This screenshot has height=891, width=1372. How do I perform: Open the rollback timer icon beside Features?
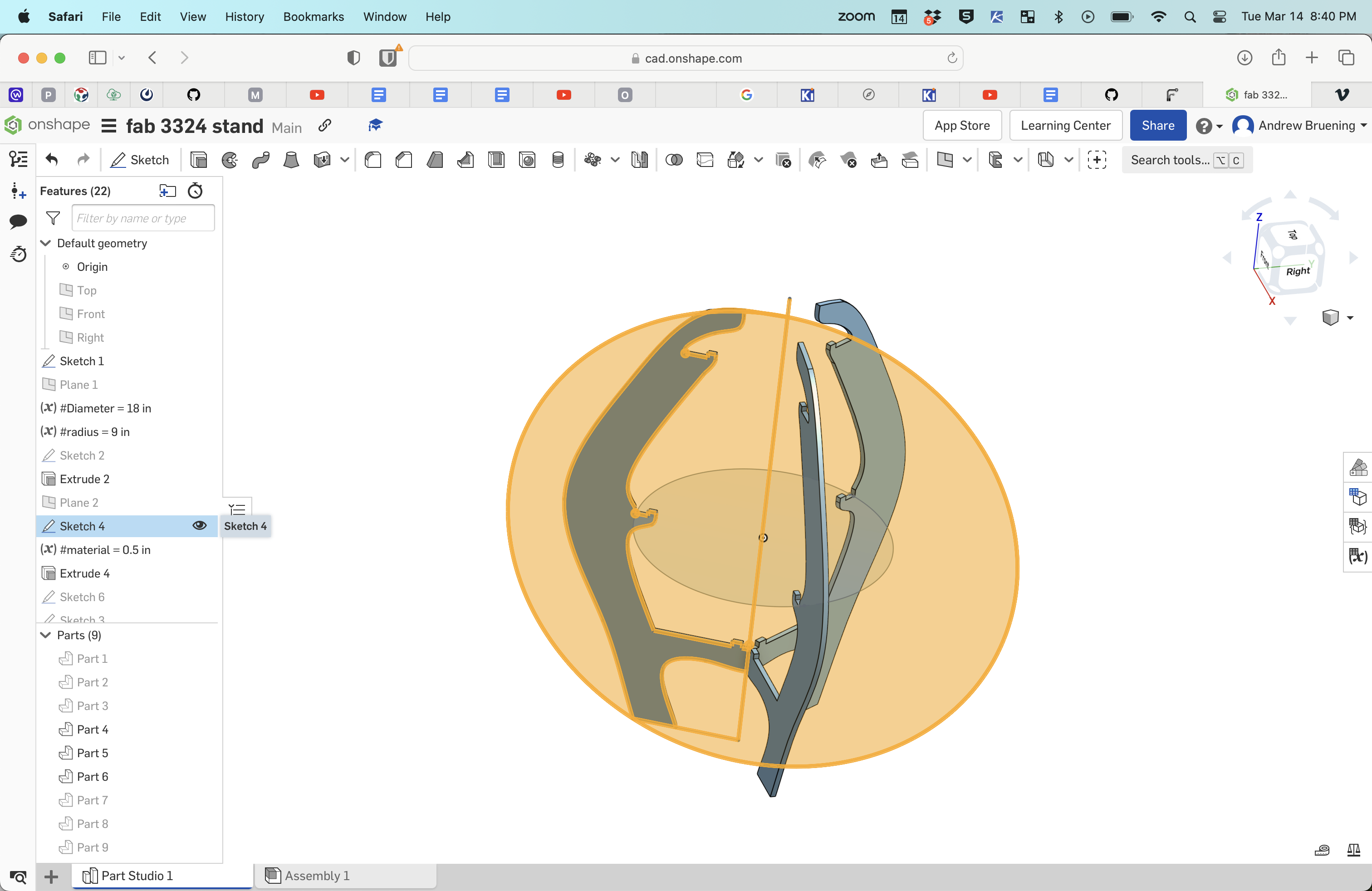click(x=196, y=191)
